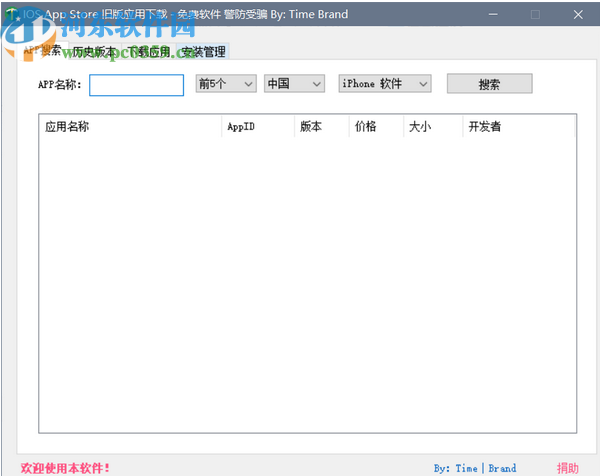Sort by 版本 column header
This screenshot has width=600, height=476.
point(322,126)
